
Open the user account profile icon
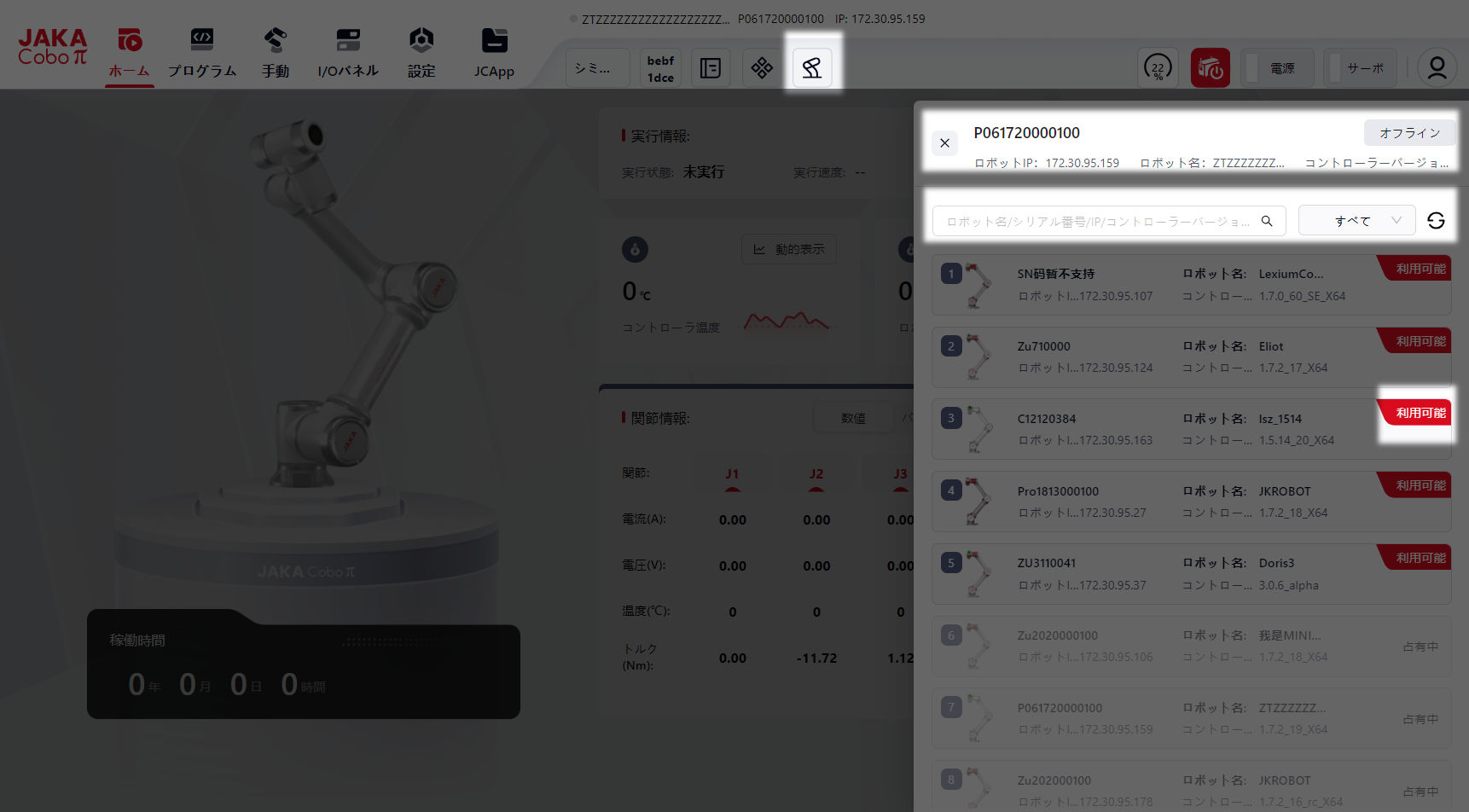[1437, 67]
